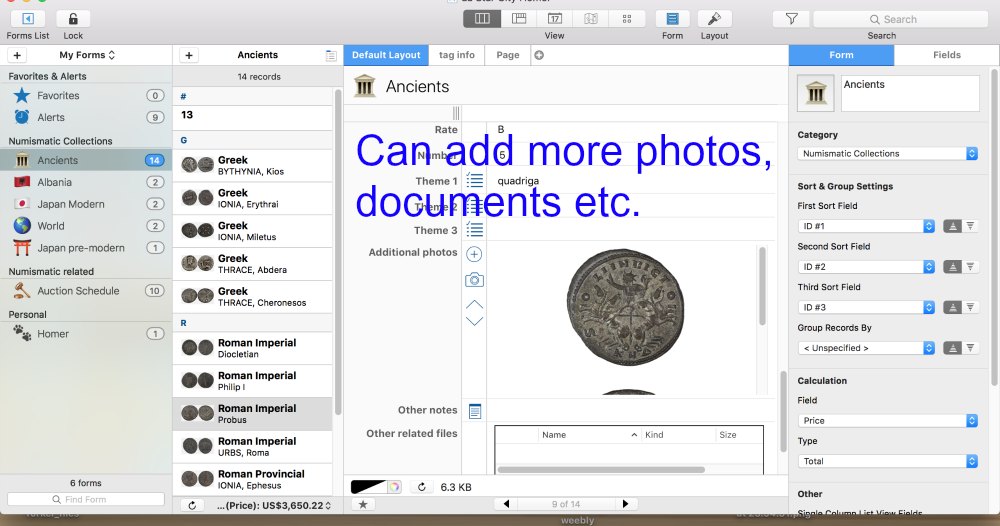Edit the Ancients form name field
This screenshot has width=1000, height=526.
(910, 93)
